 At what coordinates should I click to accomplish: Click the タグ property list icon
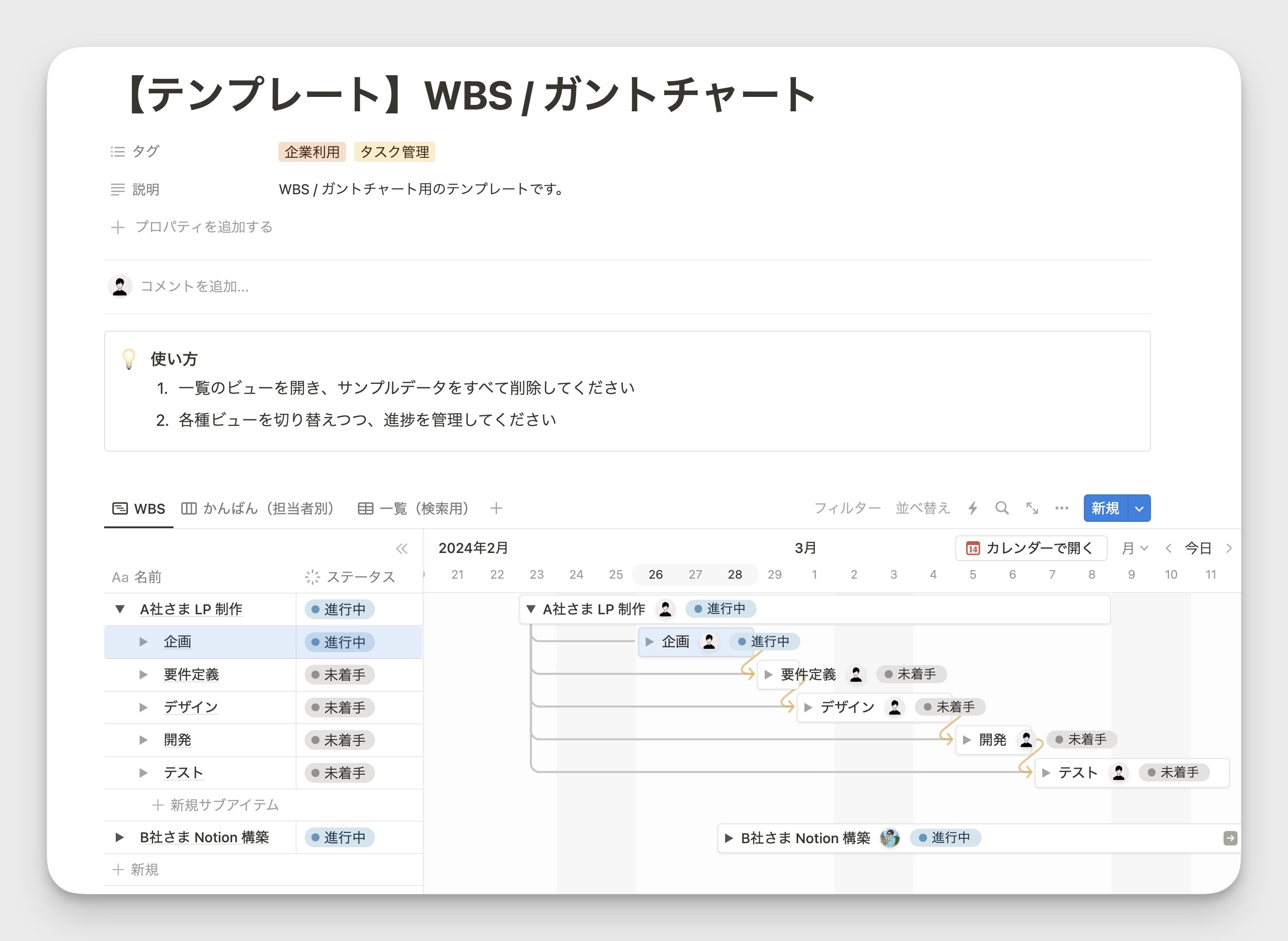point(117,151)
